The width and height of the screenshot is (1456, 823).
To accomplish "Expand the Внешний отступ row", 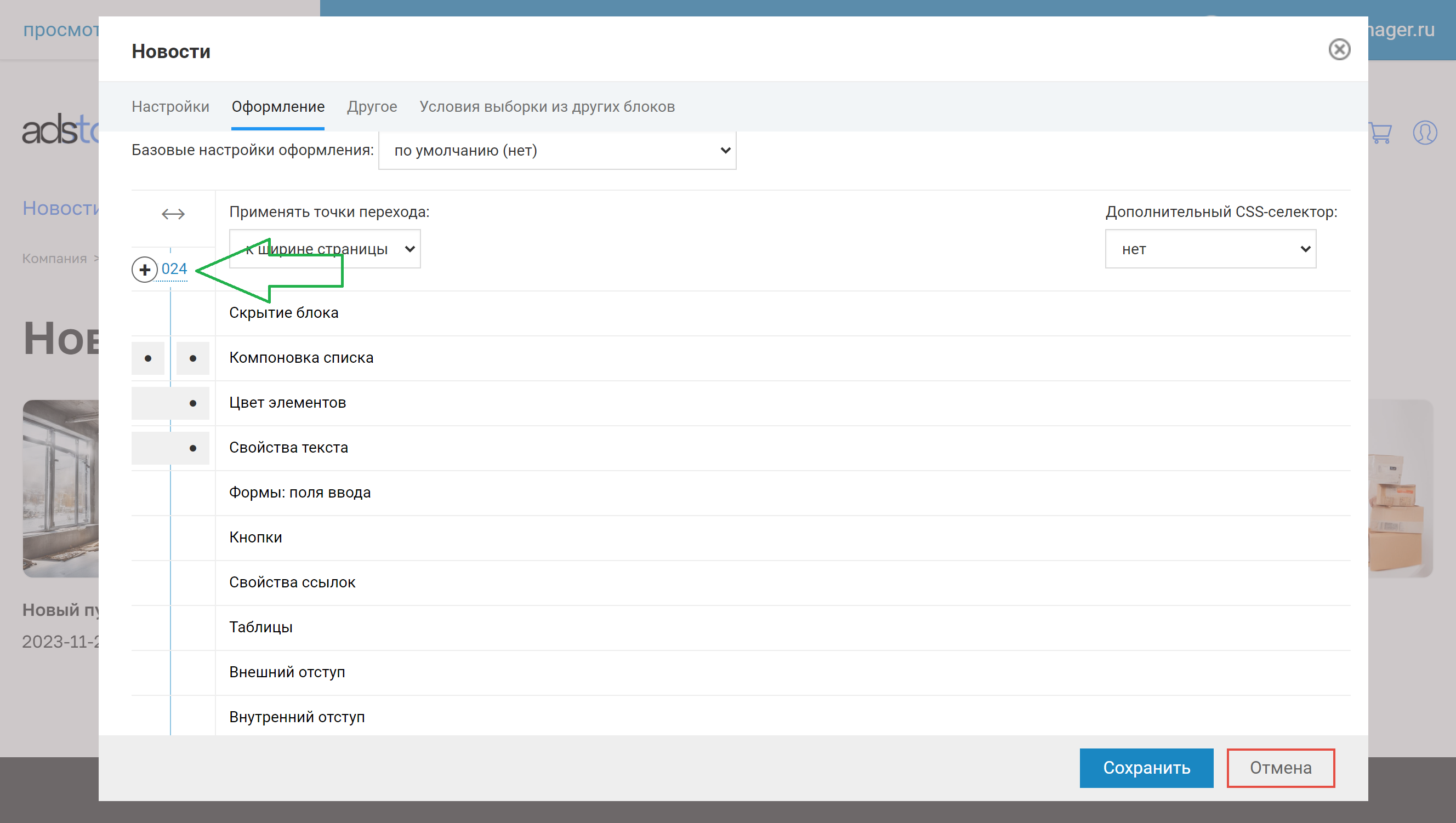I will point(287,672).
